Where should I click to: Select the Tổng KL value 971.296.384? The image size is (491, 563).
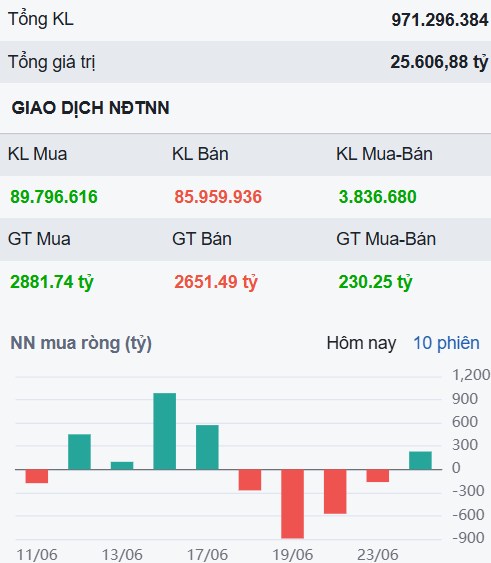coord(440,20)
